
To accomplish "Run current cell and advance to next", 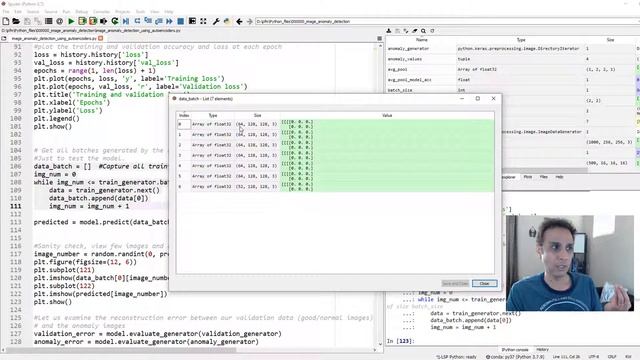I will [x=93, y=21].
